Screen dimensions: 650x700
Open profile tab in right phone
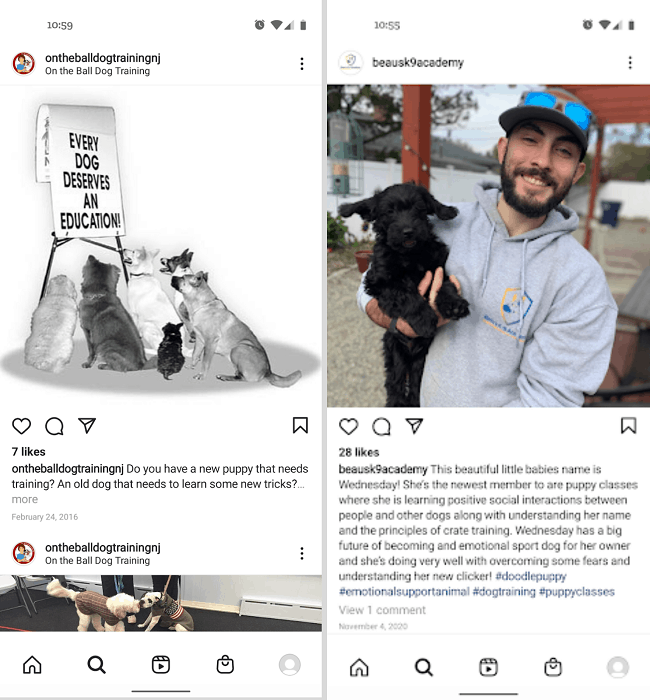tap(618, 667)
